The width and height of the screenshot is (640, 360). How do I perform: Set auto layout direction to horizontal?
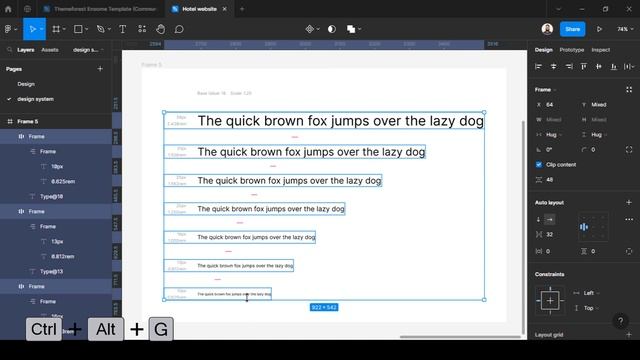550,220
